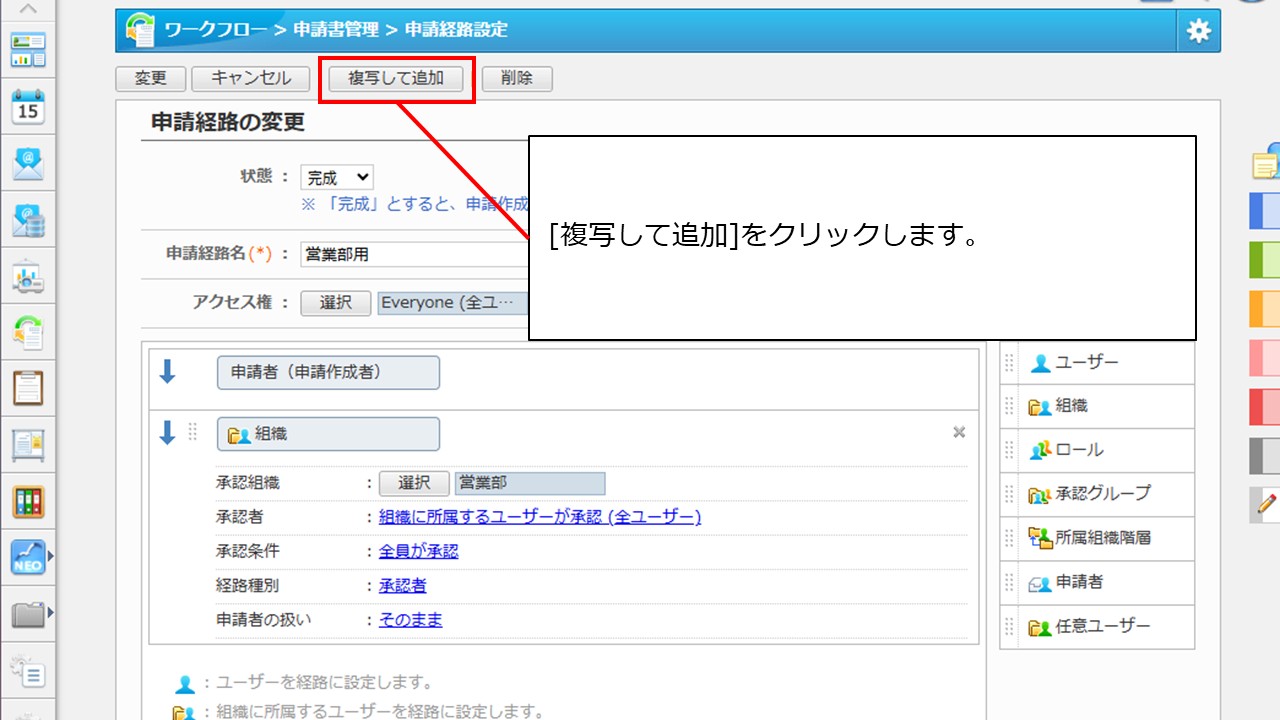Click the Everyone access rights field
This screenshot has width=1280, height=720.
453,303
